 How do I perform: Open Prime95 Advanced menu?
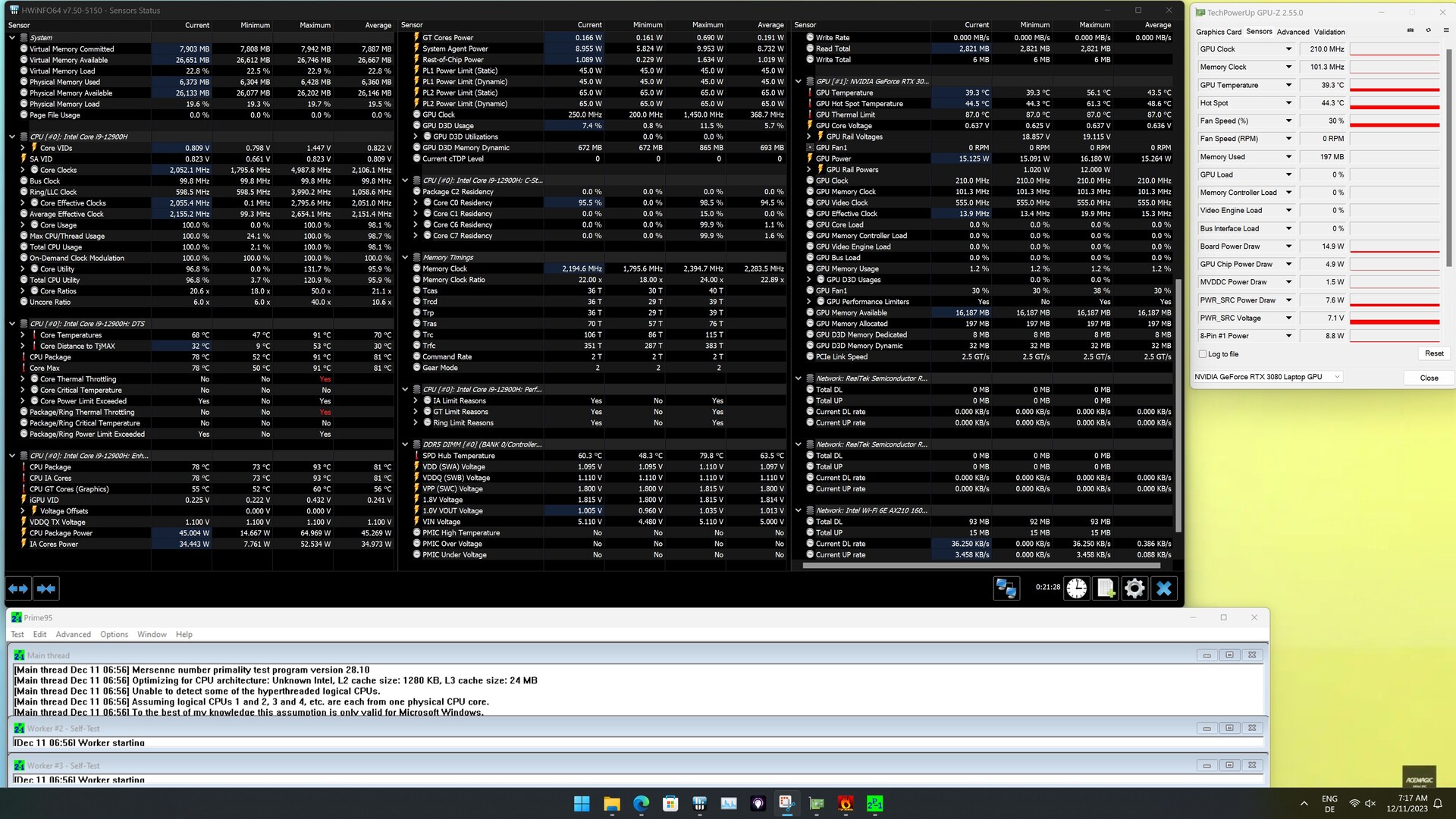73,635
